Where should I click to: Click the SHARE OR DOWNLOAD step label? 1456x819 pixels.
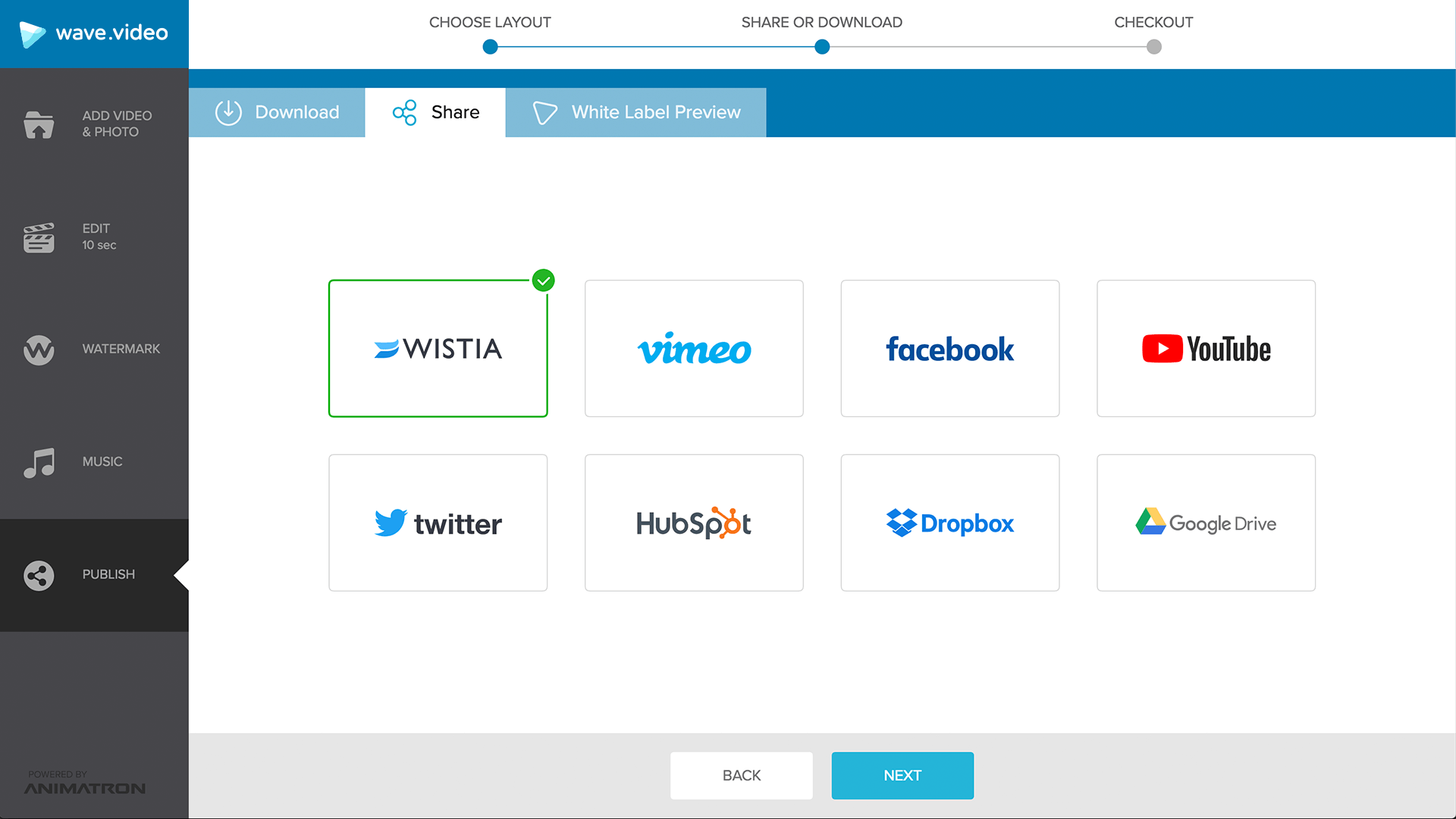click(x=822, y=23)
